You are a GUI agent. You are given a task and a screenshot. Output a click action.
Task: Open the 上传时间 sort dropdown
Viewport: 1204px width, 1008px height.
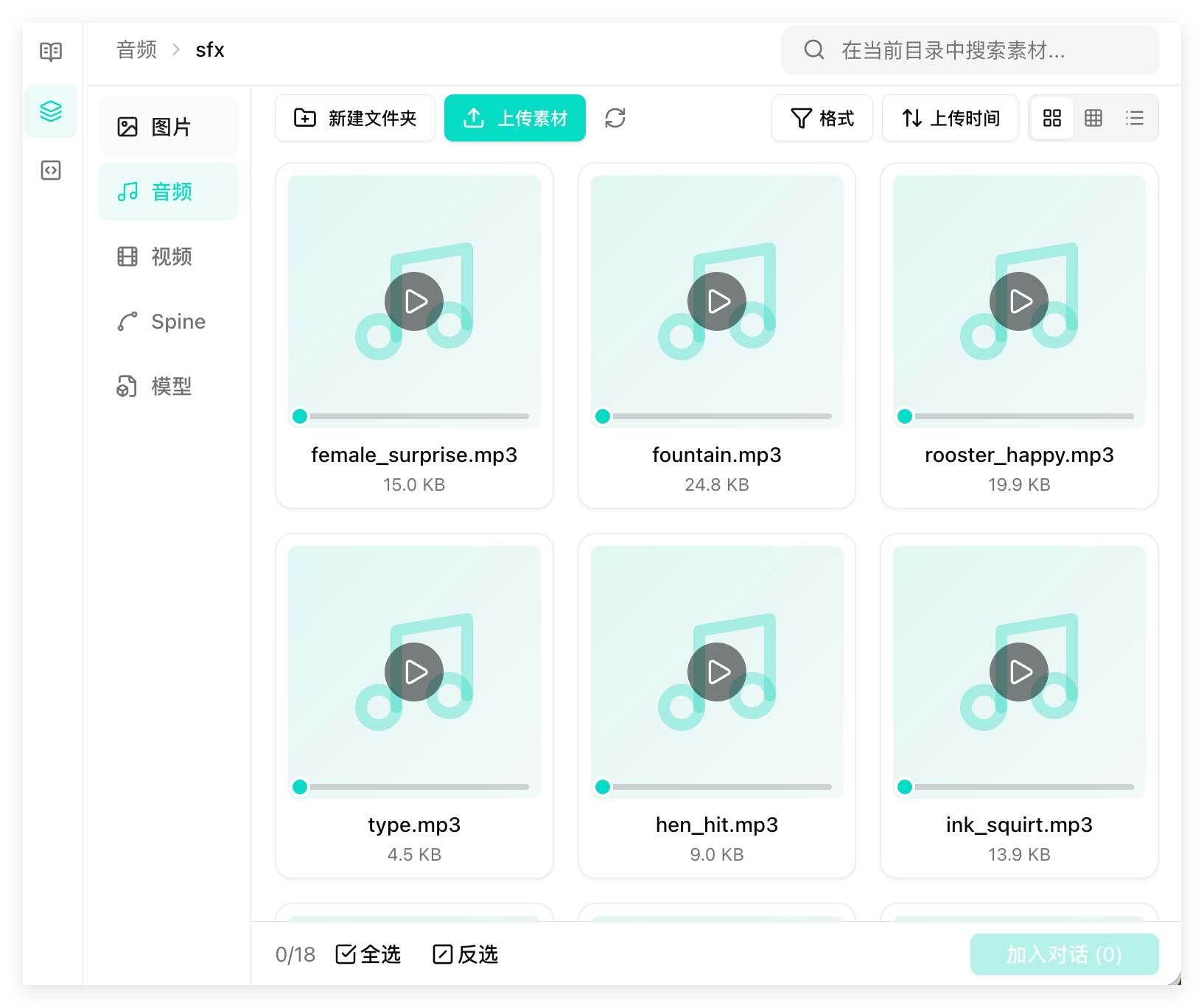[951, 118]
